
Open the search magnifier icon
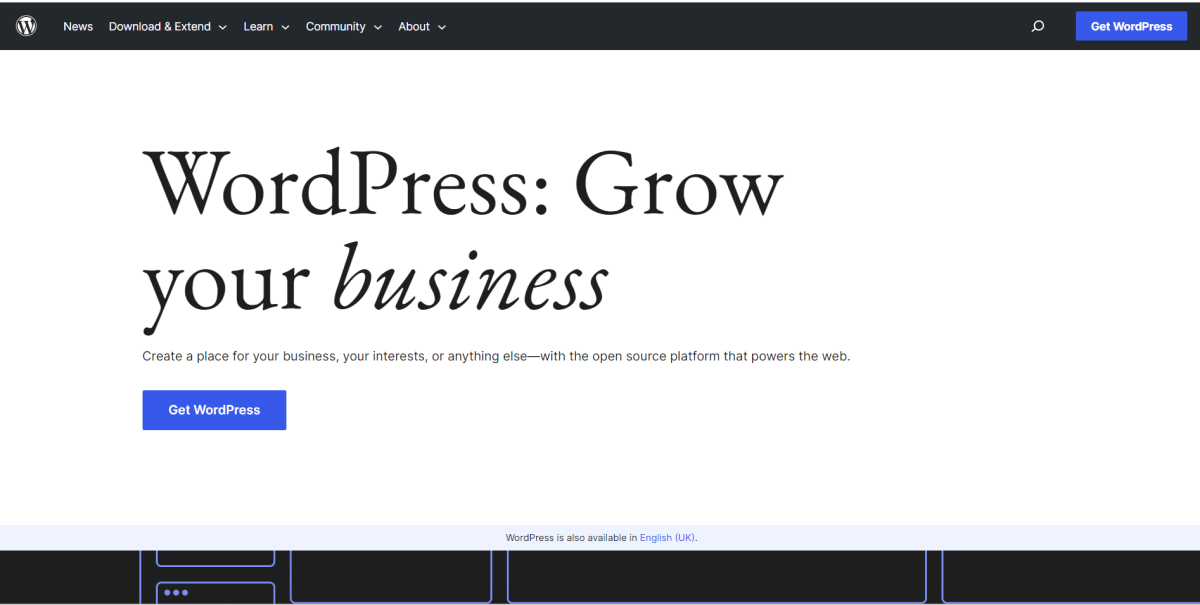[x=1038, y=27]
